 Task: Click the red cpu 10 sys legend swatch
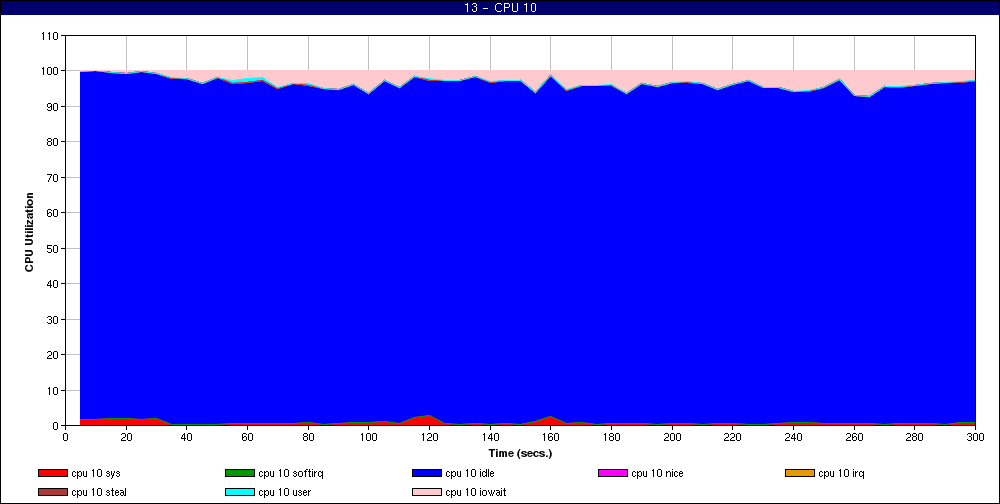pos(52,473)
